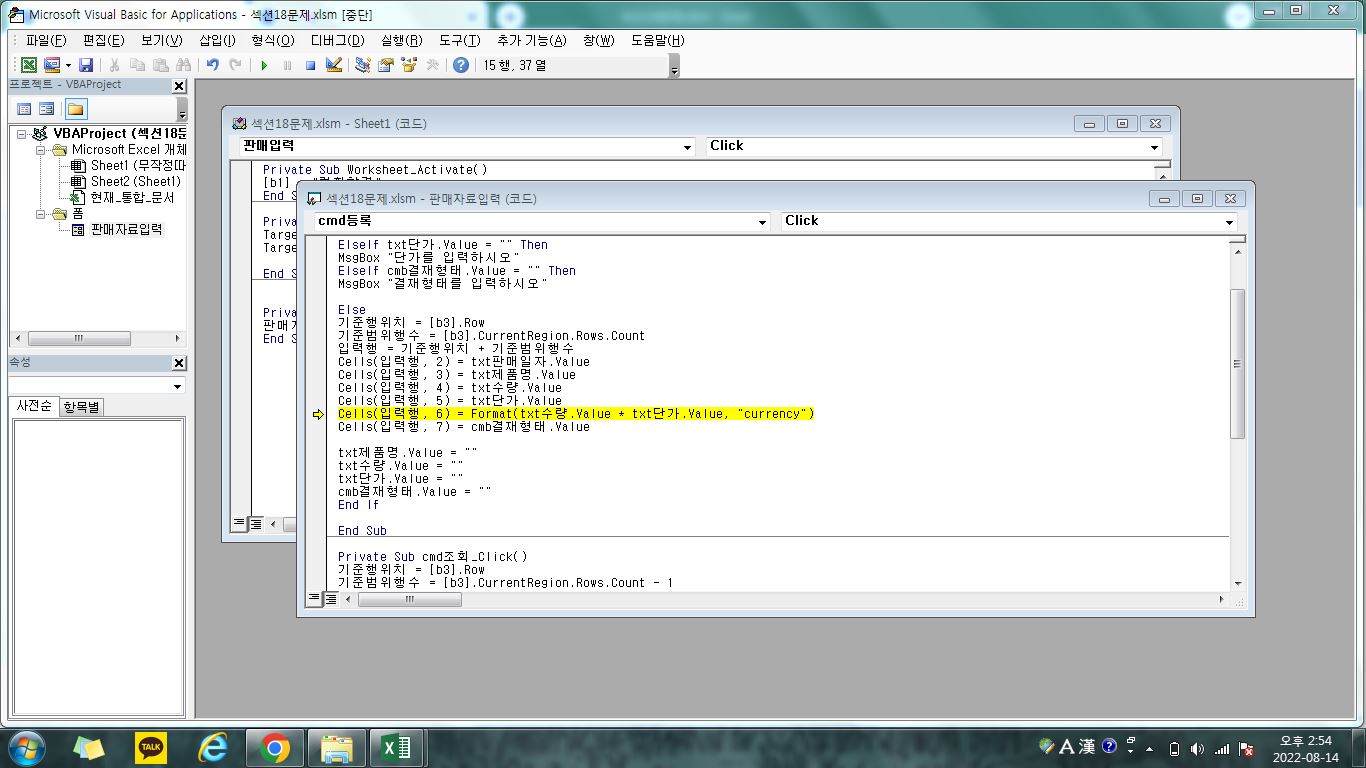The height and width of the screenshot is (768, 1366).
Task: Toggle Folders view in the Project pane
Action: point(76,109)
